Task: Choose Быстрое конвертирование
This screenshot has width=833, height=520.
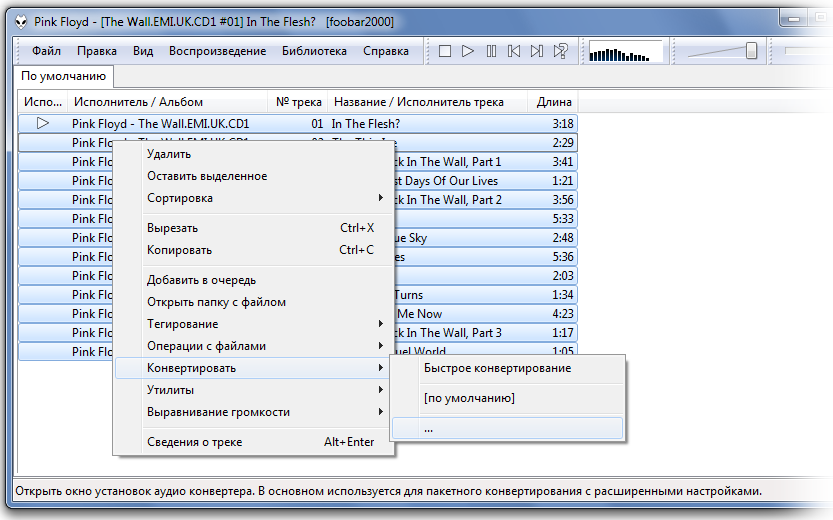Action: click(x=508, y=368)
